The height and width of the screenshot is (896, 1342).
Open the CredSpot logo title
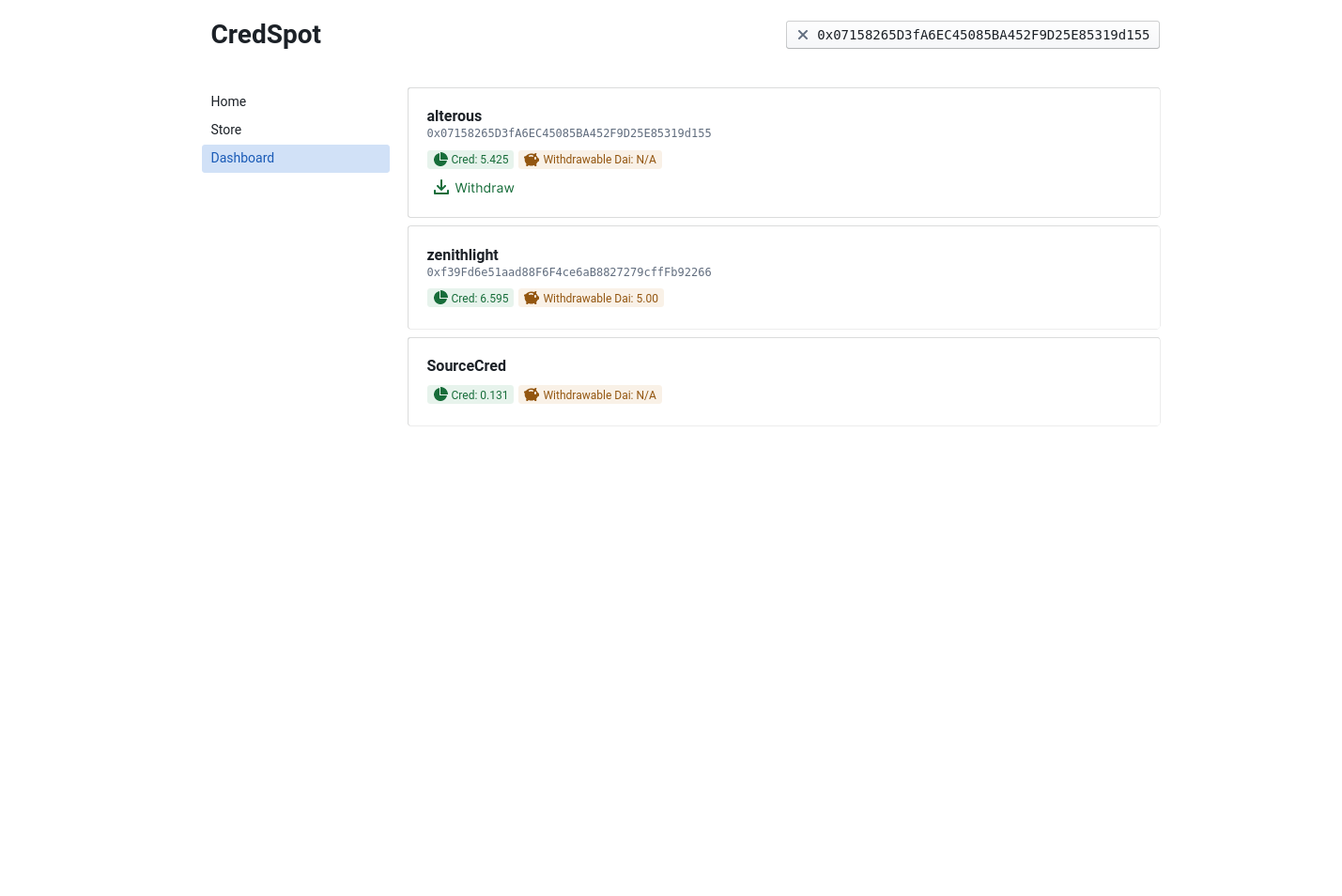pyautogui.click(x=266, y=35)
